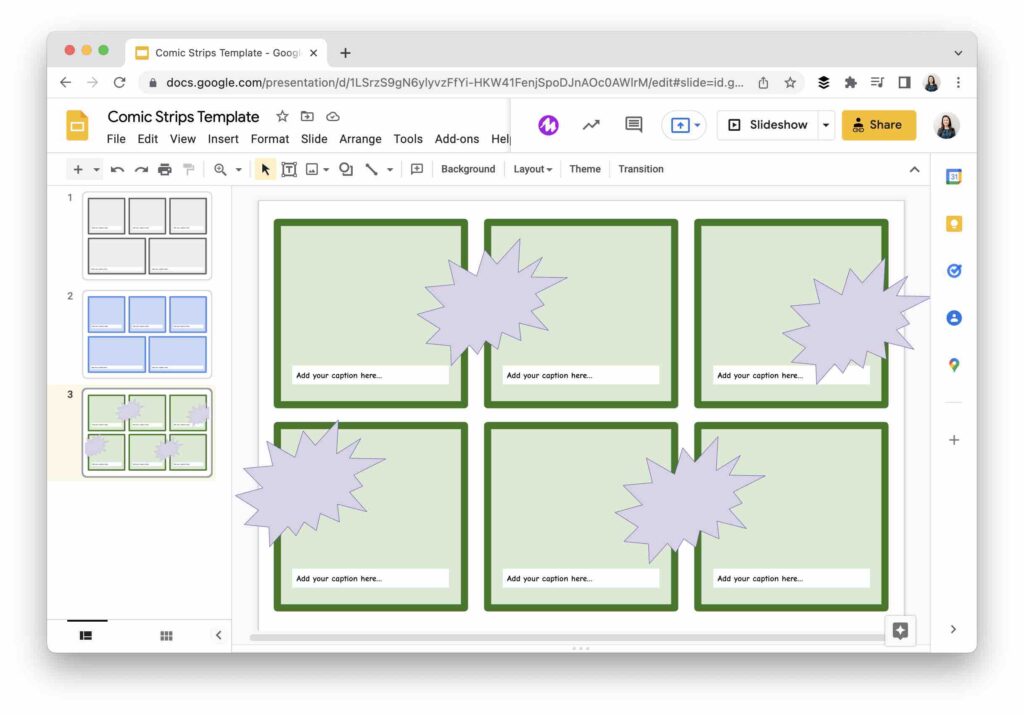Viewport: 1024px width, 715px height.
Task: Select the text box tool
Action: [289, 169]
